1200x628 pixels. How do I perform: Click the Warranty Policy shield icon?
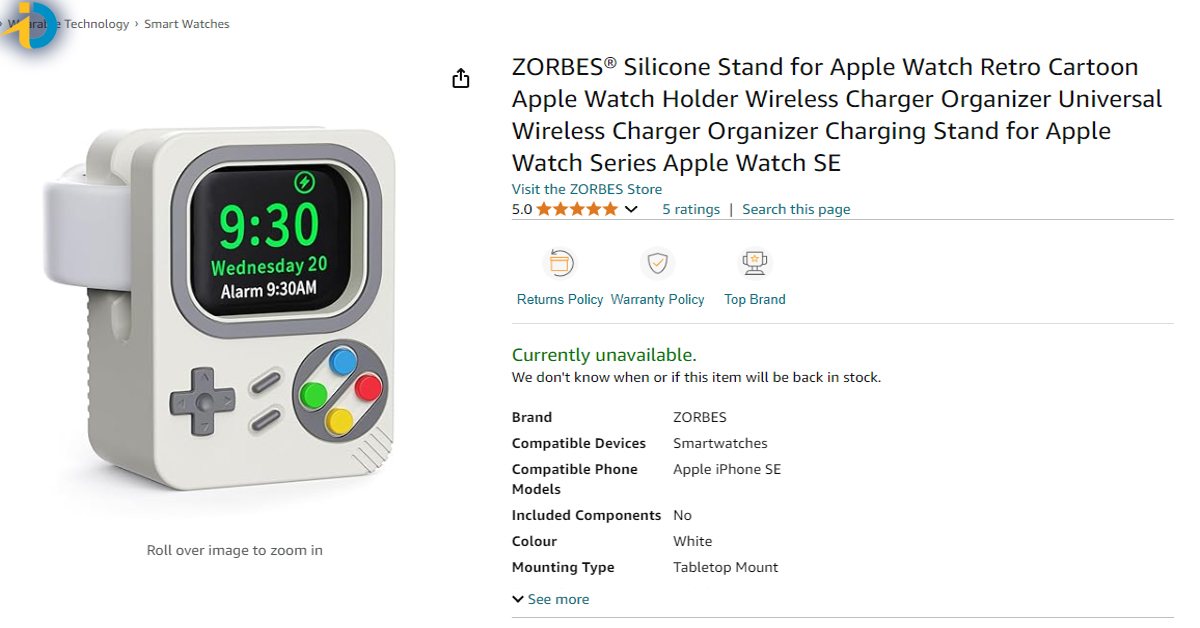tap(657, 263)
